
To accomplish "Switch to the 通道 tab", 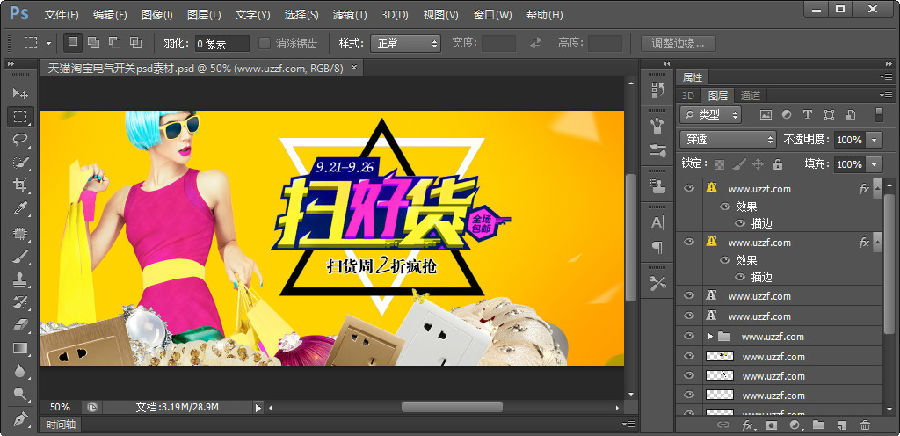I will pyautogui.click(x=750, y=95).
